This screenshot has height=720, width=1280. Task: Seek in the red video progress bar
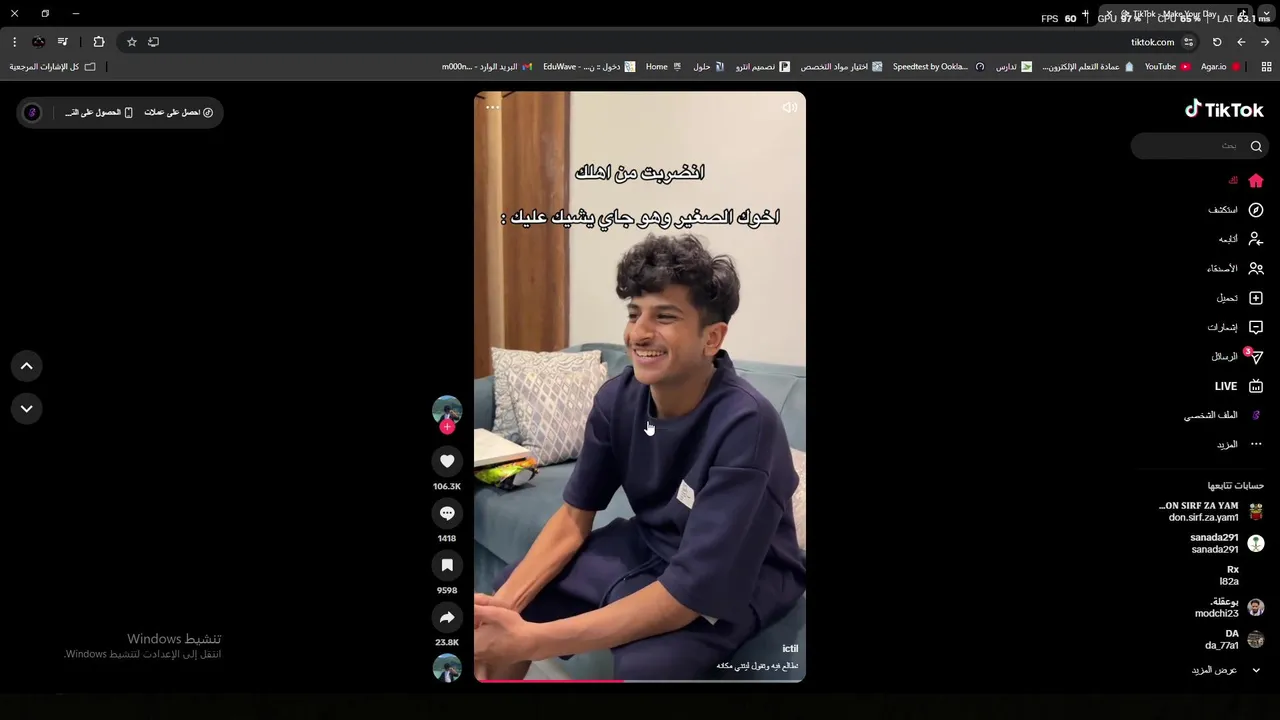640,681
